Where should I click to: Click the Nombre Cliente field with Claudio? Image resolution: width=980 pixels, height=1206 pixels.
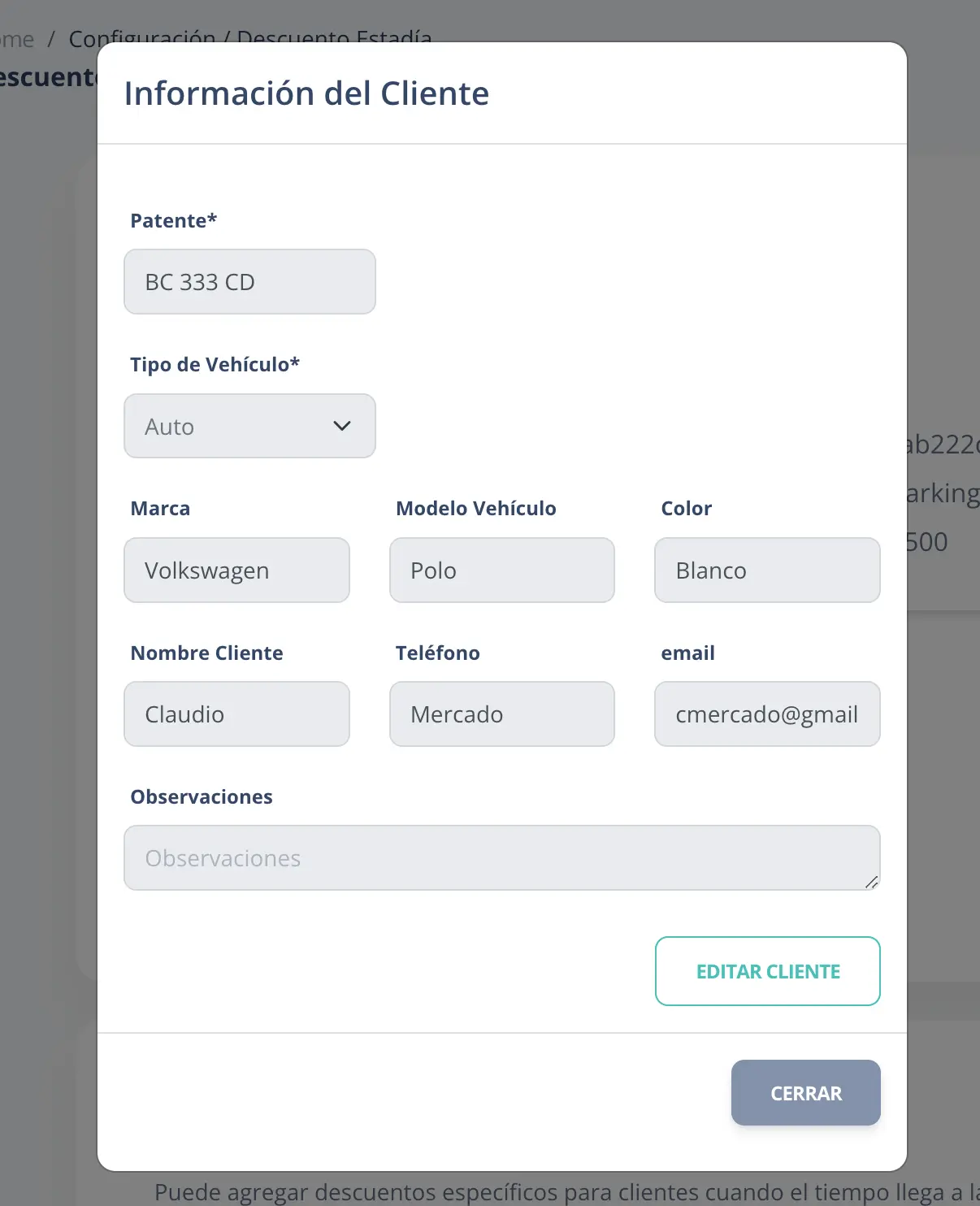(x=236, y=714)
